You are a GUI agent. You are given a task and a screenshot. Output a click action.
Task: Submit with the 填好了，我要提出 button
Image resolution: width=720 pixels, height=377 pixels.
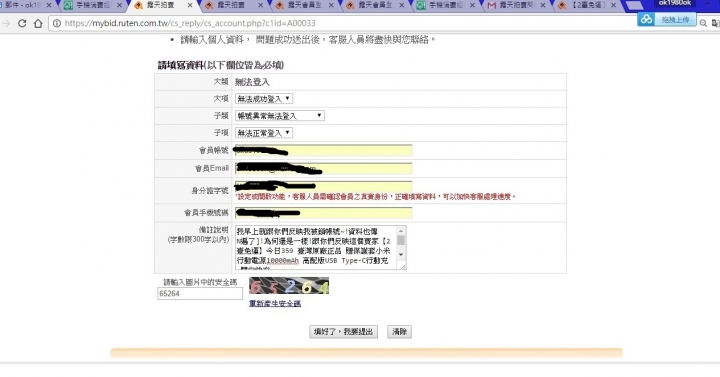(x=343, y=332)
